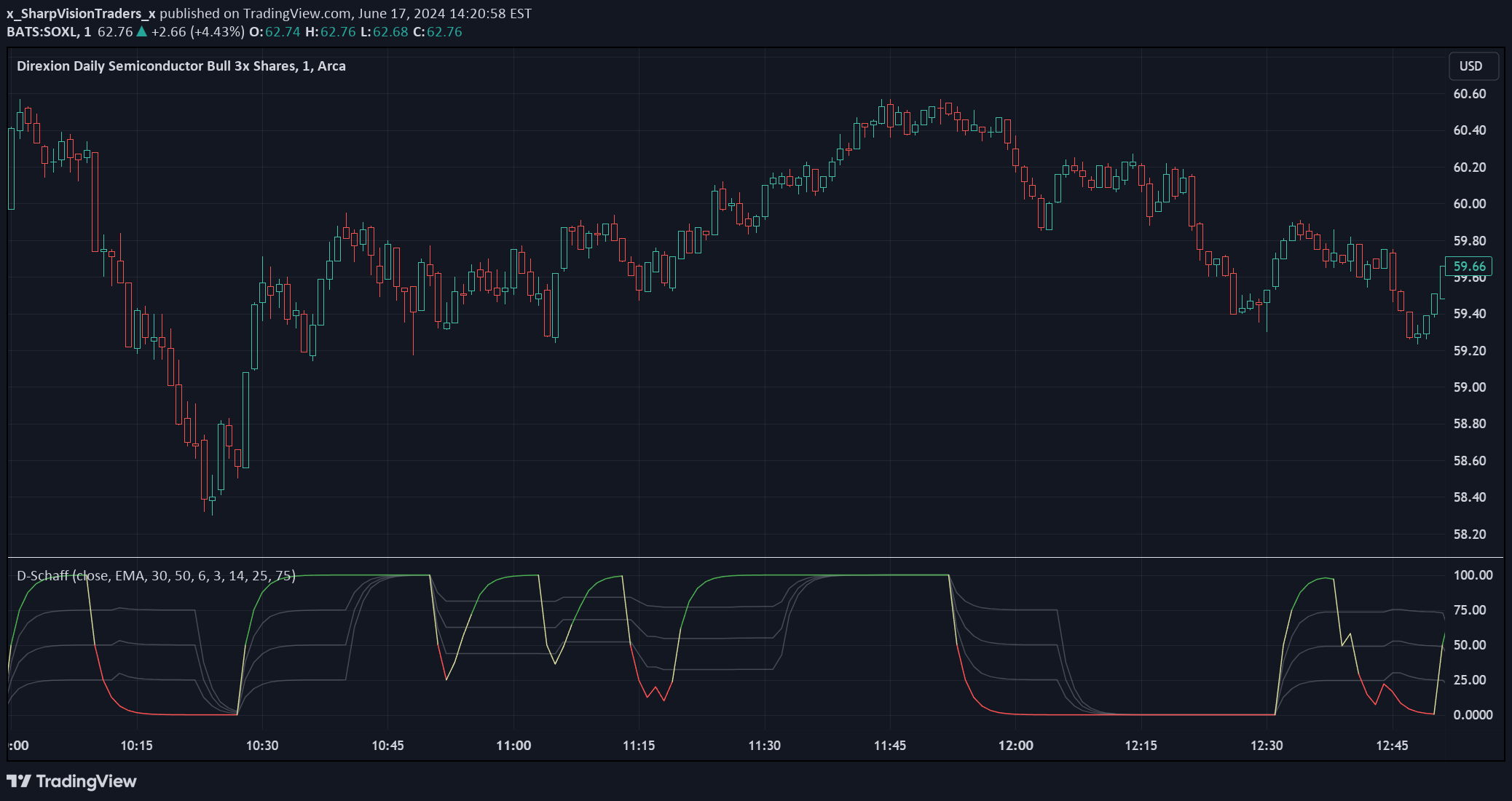The width and height of the screenshot is (1512, 801).
Task: Click the 58.20 price scale value
Action: pos(1470,534)
